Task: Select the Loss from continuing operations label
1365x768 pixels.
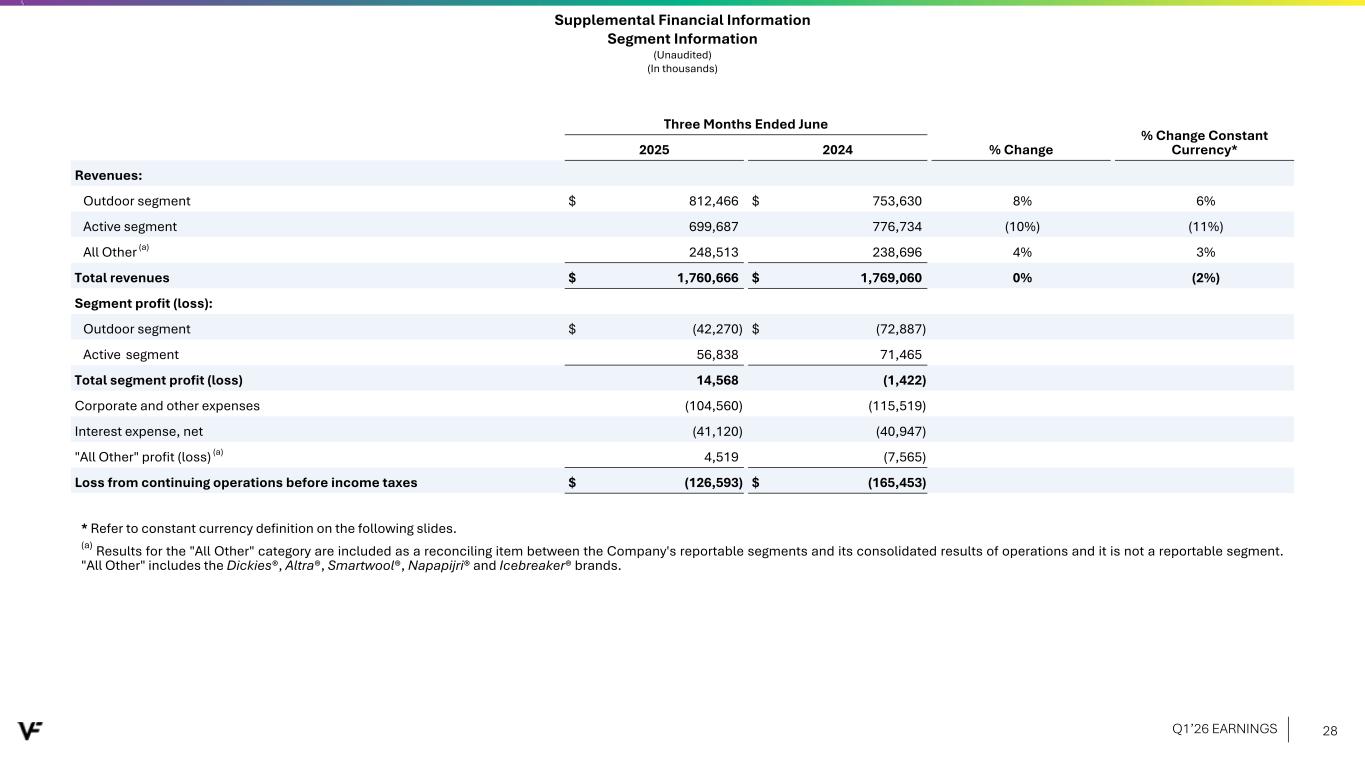Action: (x=246, y=483)
